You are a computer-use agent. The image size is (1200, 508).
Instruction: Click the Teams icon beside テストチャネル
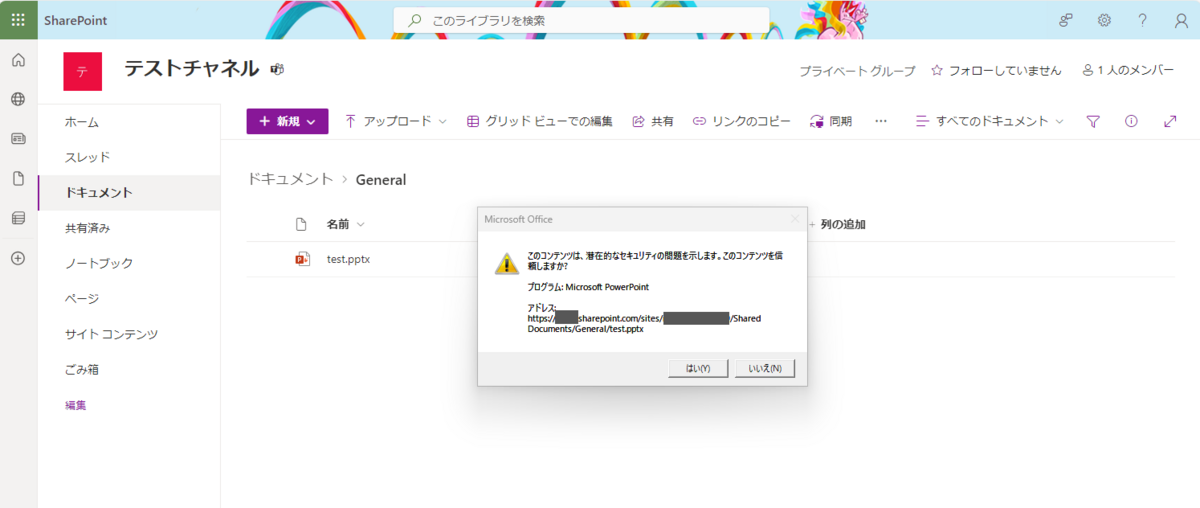click(277, 70)
